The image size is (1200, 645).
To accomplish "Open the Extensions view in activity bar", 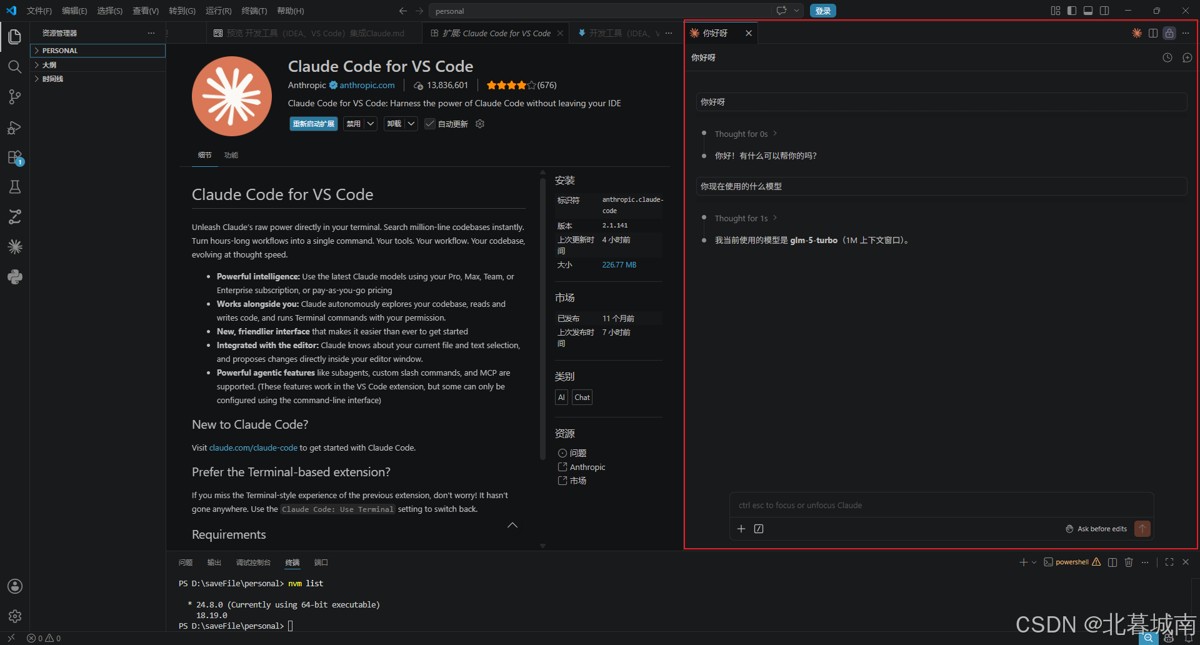I will [14, 157].
